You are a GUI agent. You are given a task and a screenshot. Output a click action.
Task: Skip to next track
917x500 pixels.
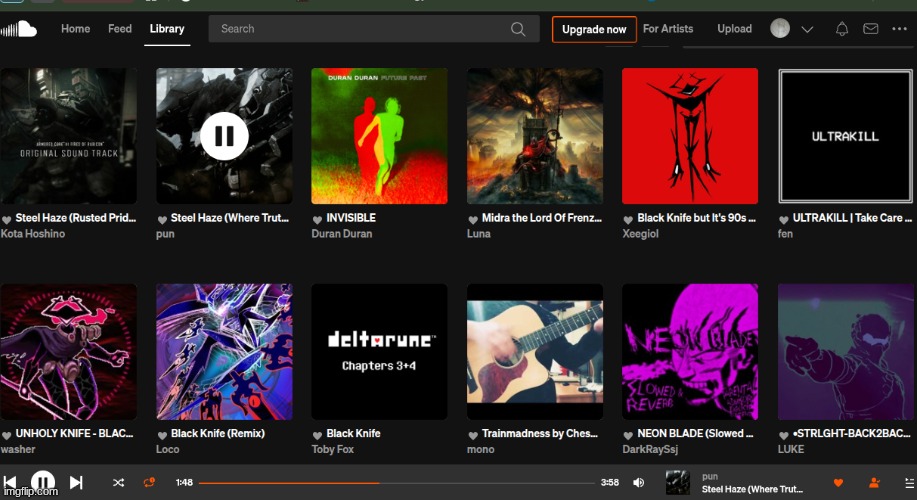click(76, 482)
